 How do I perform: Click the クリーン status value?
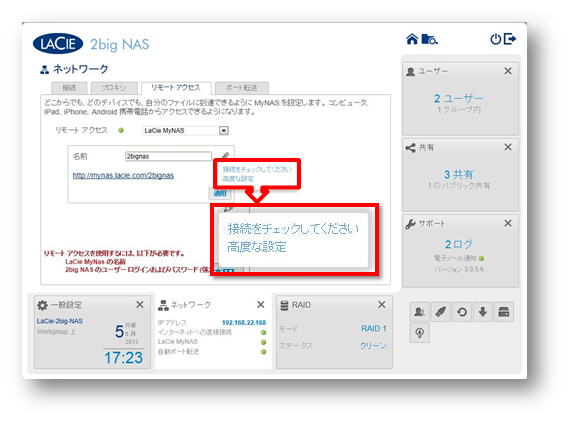[x=373, y=346]
